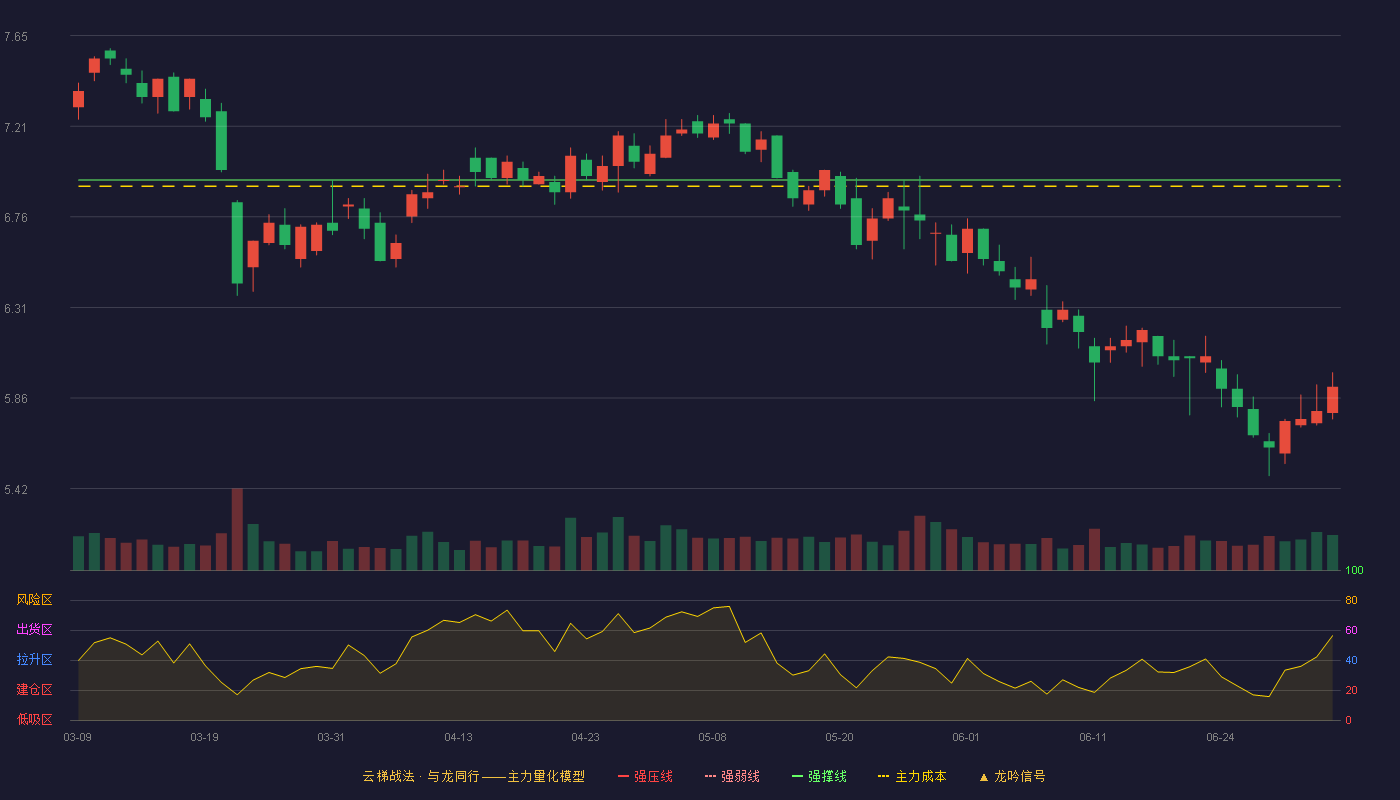Click the 7.65 price axis label
Screen dimensions: 1400x800
click(16, 37)
